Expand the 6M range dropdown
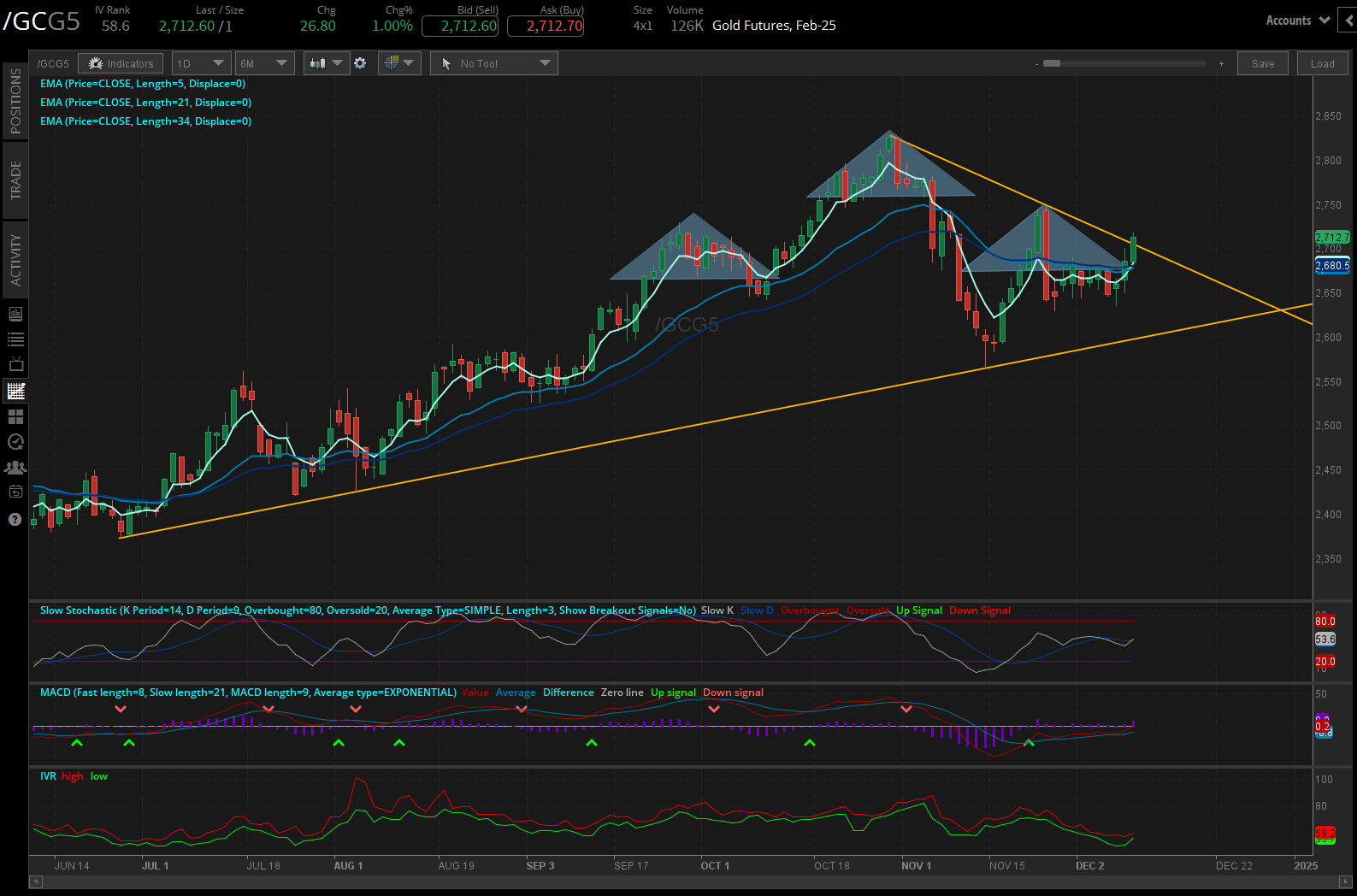The height and width of the screenshot is (896, 1357). [264, 63]
